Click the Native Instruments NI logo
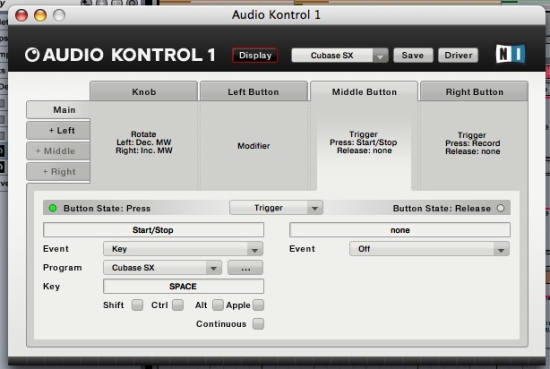 (510, 54)
